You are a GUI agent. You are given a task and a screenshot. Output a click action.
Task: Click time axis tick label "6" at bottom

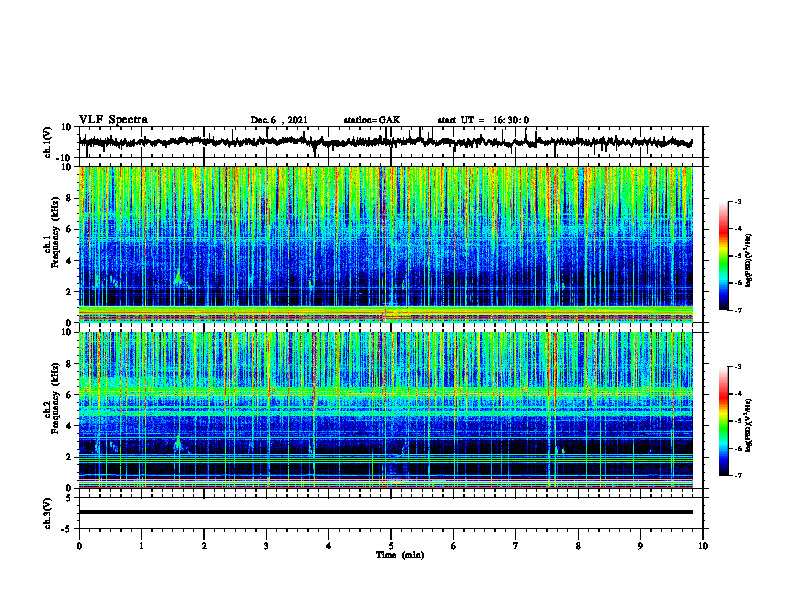click(454, 546)
